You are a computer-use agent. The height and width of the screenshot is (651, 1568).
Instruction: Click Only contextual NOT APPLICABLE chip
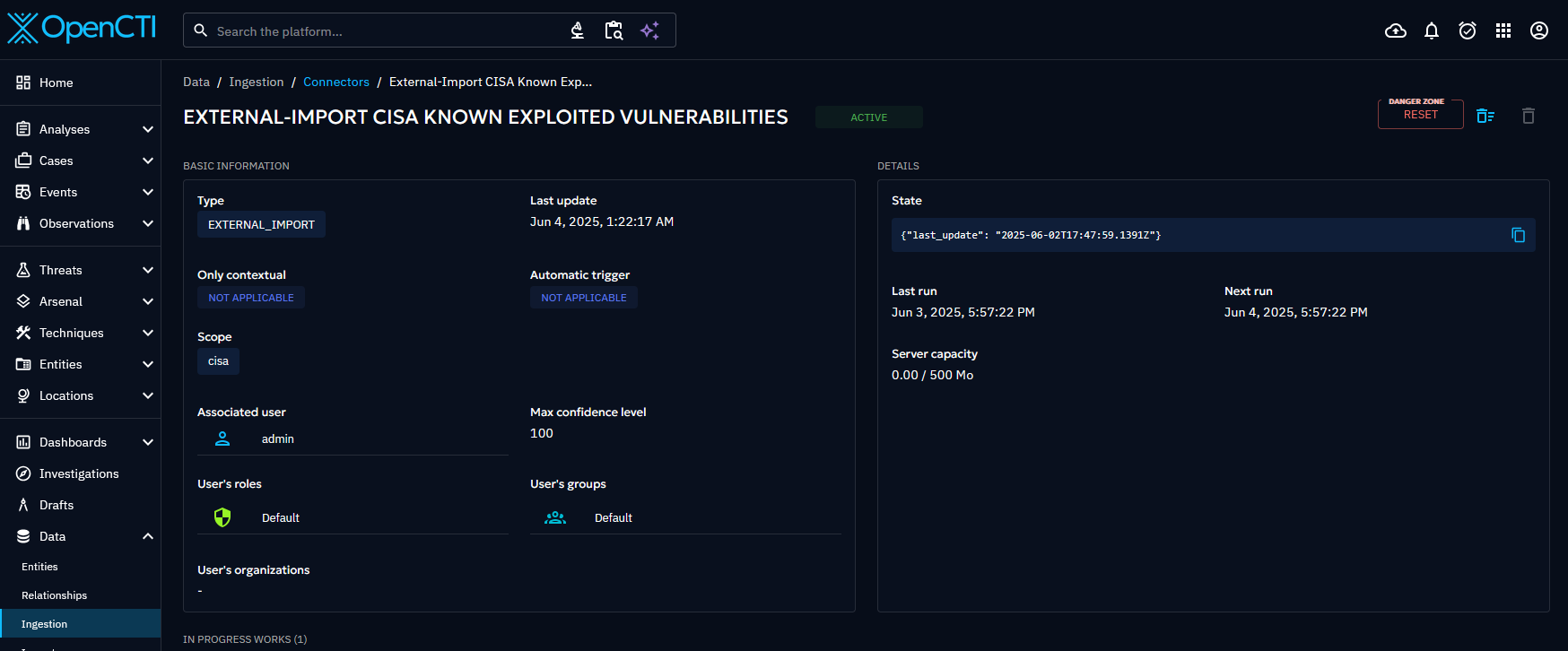pyautogui.click(x=251, y=298)
